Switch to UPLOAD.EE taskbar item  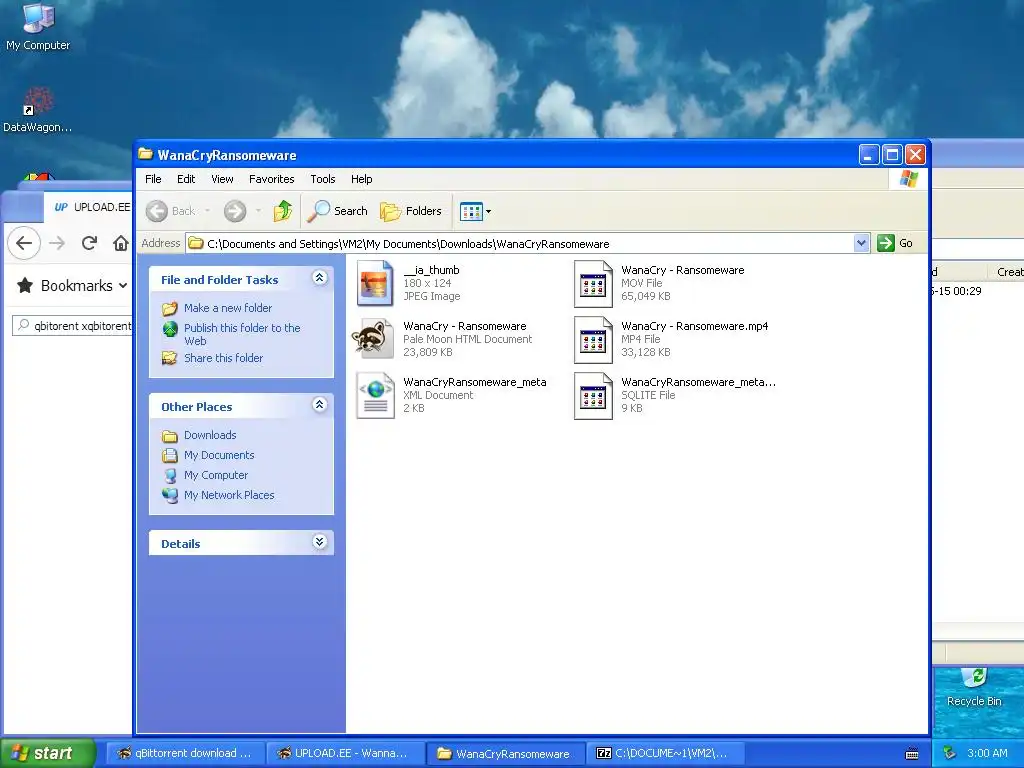[x=345, y=753]
